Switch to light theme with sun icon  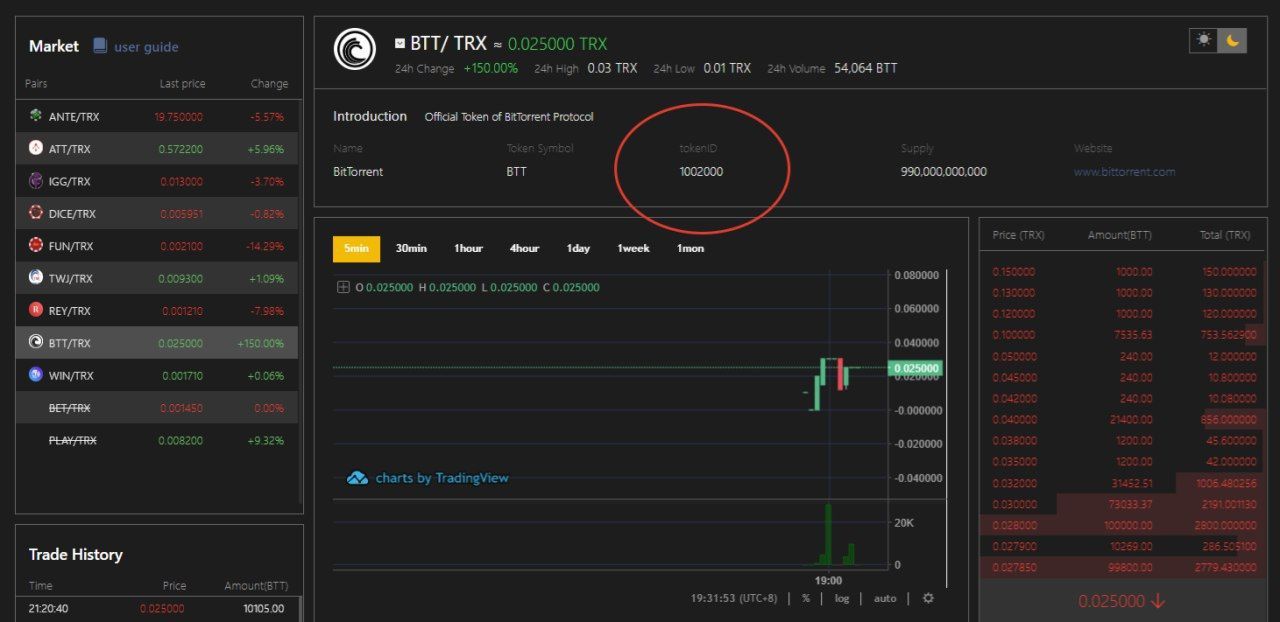[x=1203, y=40]
